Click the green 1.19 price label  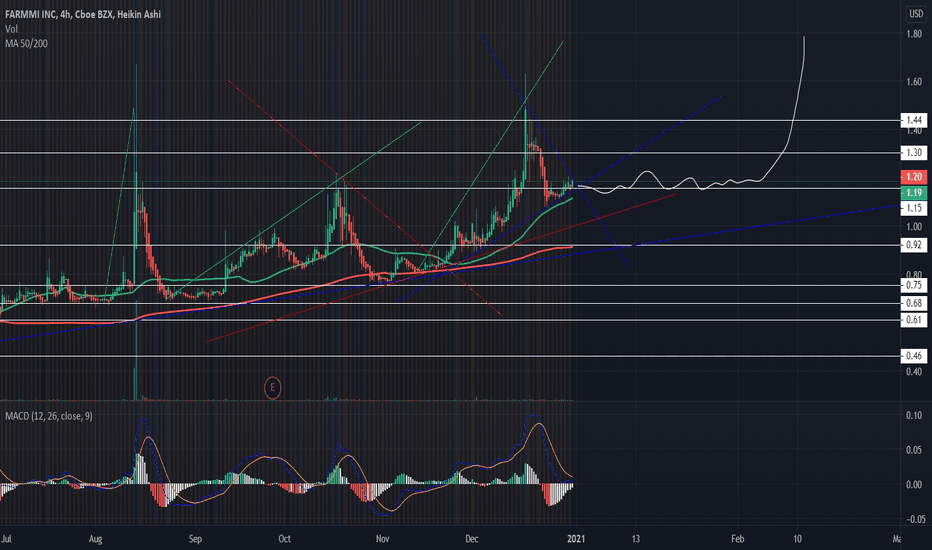[x=914, y=192]
